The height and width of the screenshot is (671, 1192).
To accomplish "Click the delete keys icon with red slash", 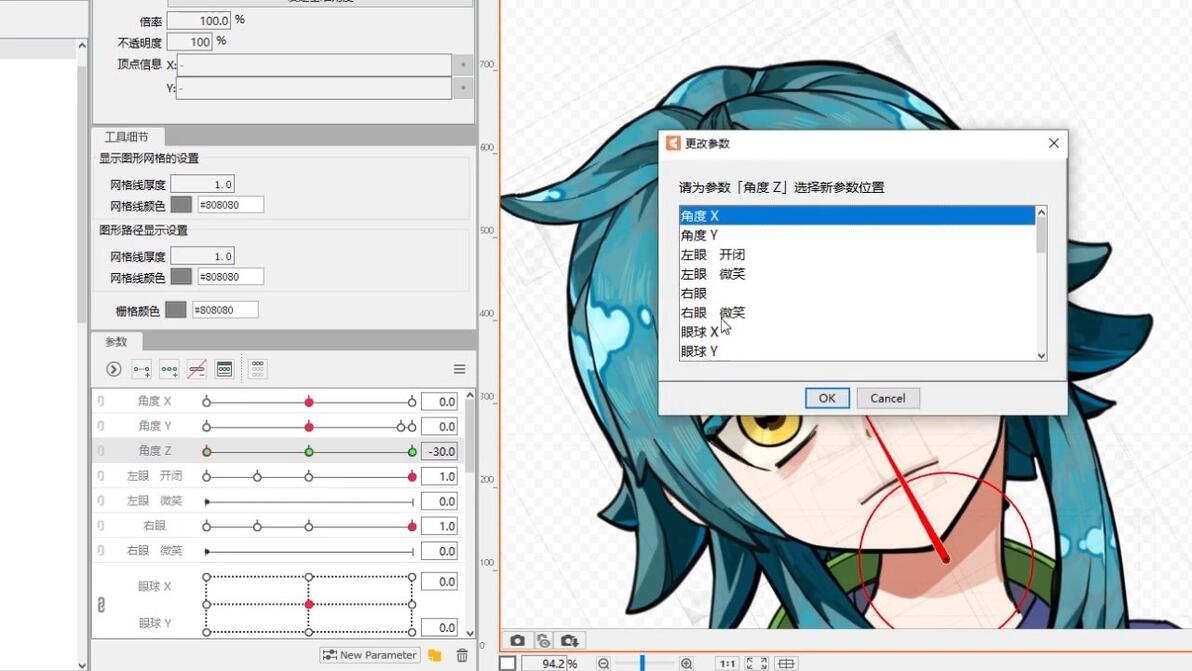I will coord(197,369).
